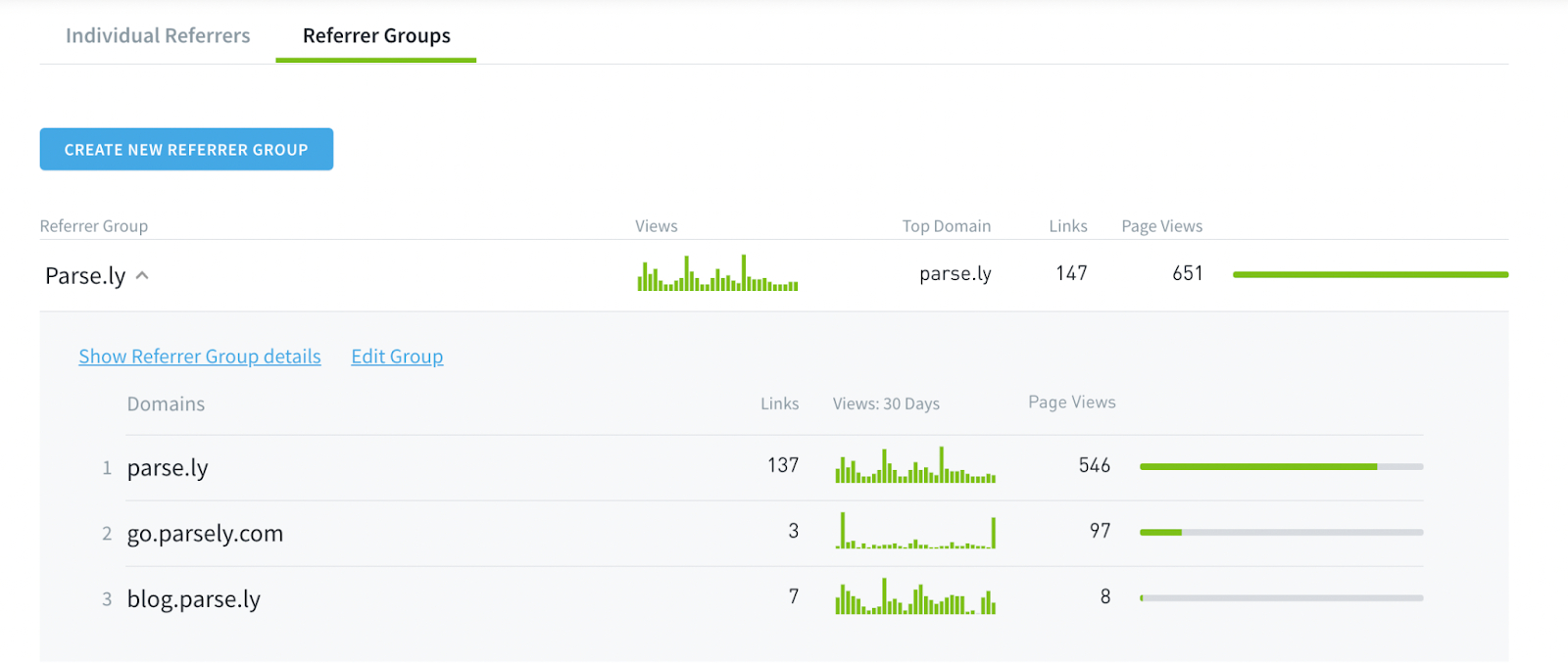Click the go.parsely.com row sparkline chart
Screen dimensions: 1568x663
click(915, 531)
